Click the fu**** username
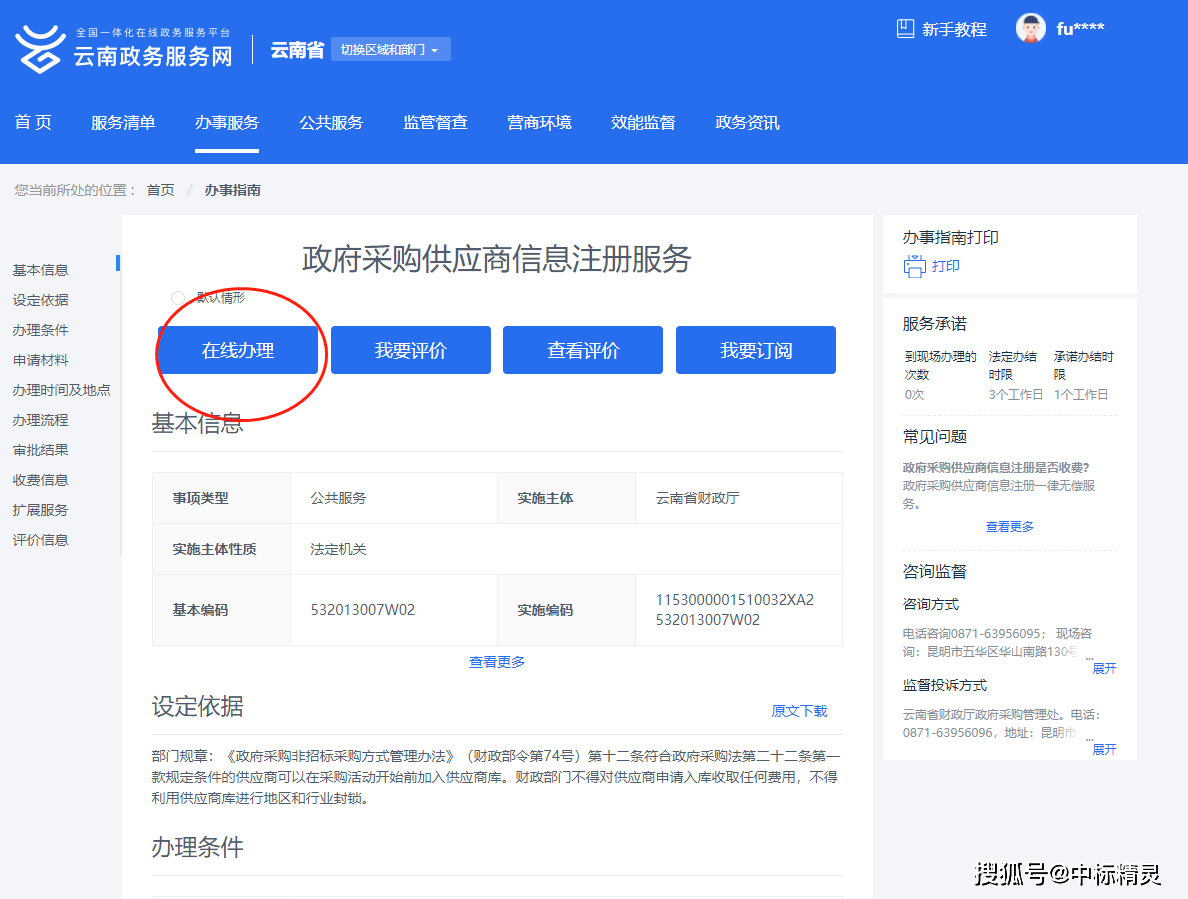 point(1080,29)
